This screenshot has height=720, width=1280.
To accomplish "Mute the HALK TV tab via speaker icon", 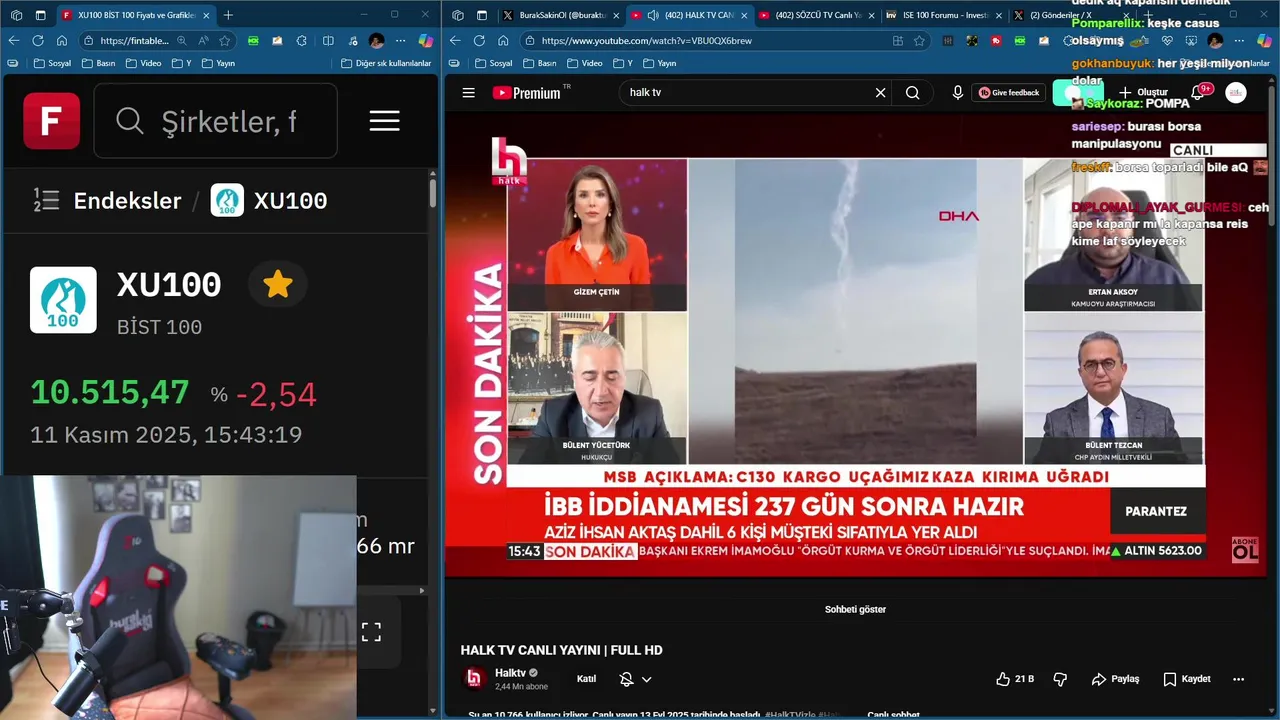I will (x=653, y=15).
